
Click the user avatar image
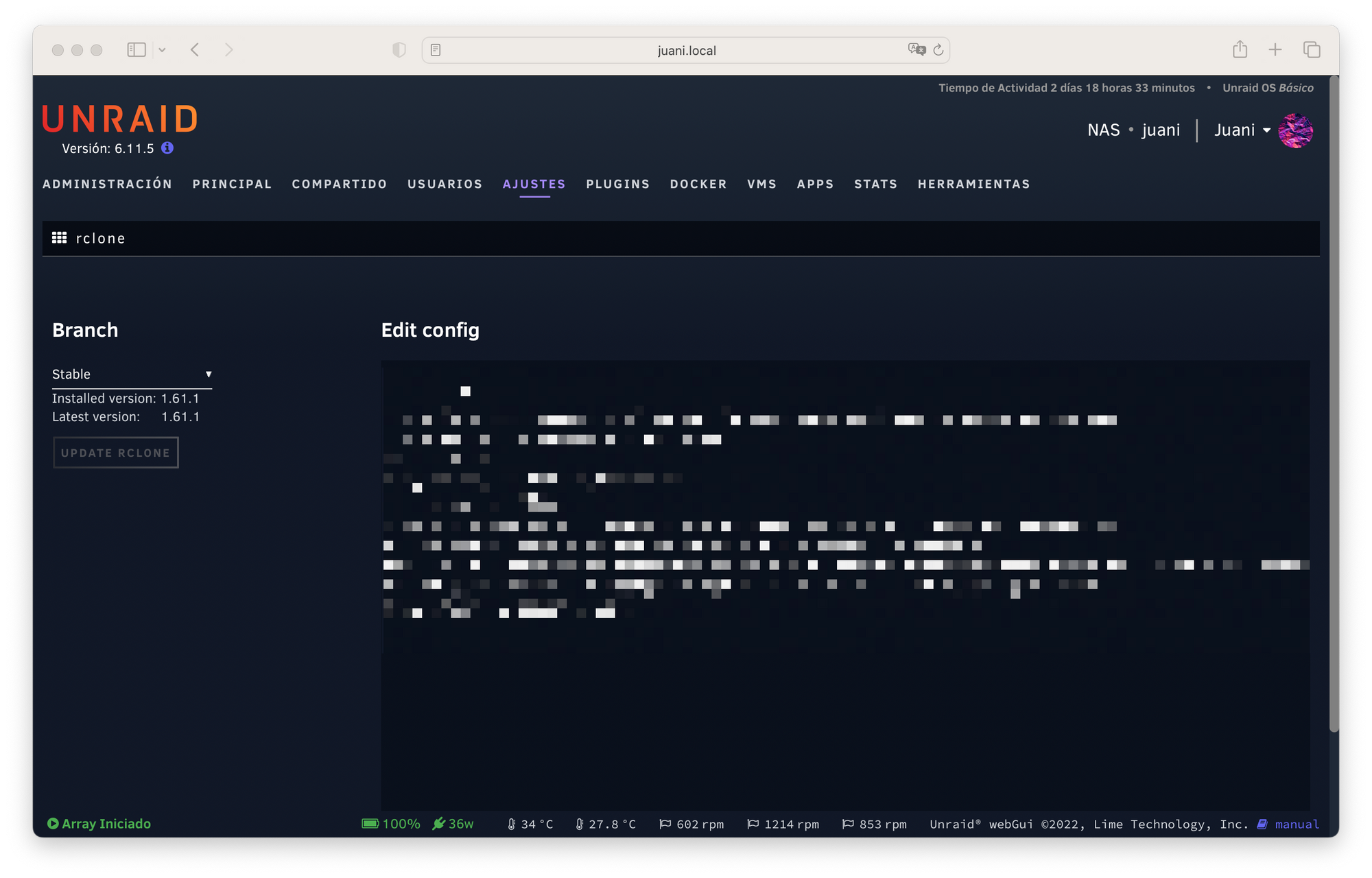coord(1295,130)
